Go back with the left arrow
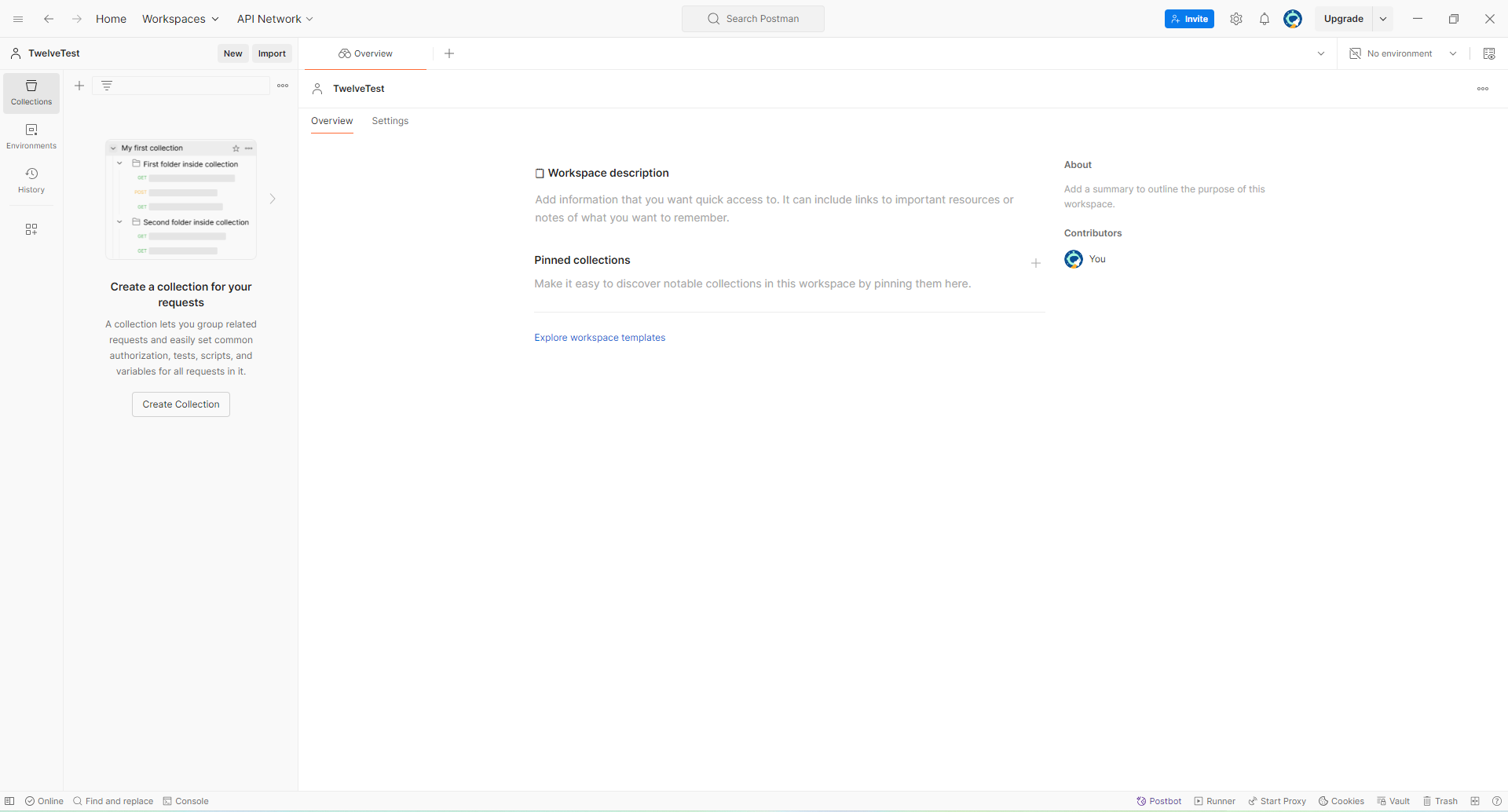Image resolution: width=1508 pixels, height=812 pixels. tap(49, 19)
